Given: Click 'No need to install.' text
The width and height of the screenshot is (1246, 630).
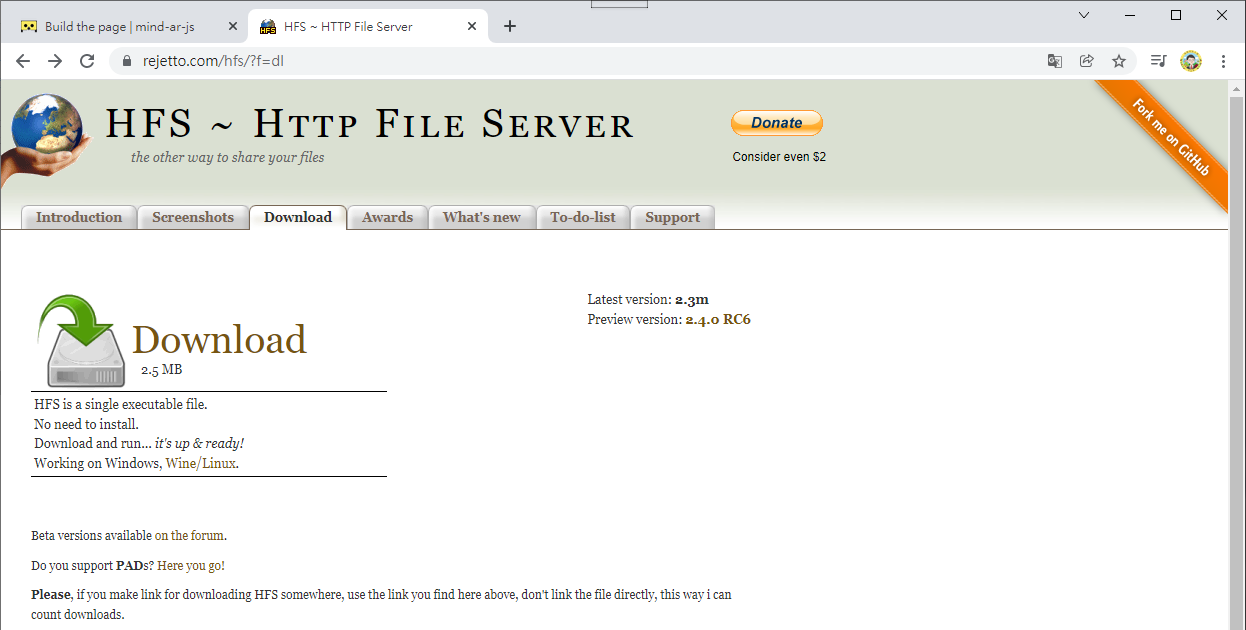Looking at the screenshot, I should pyautogui.click(x=86, y=424).
